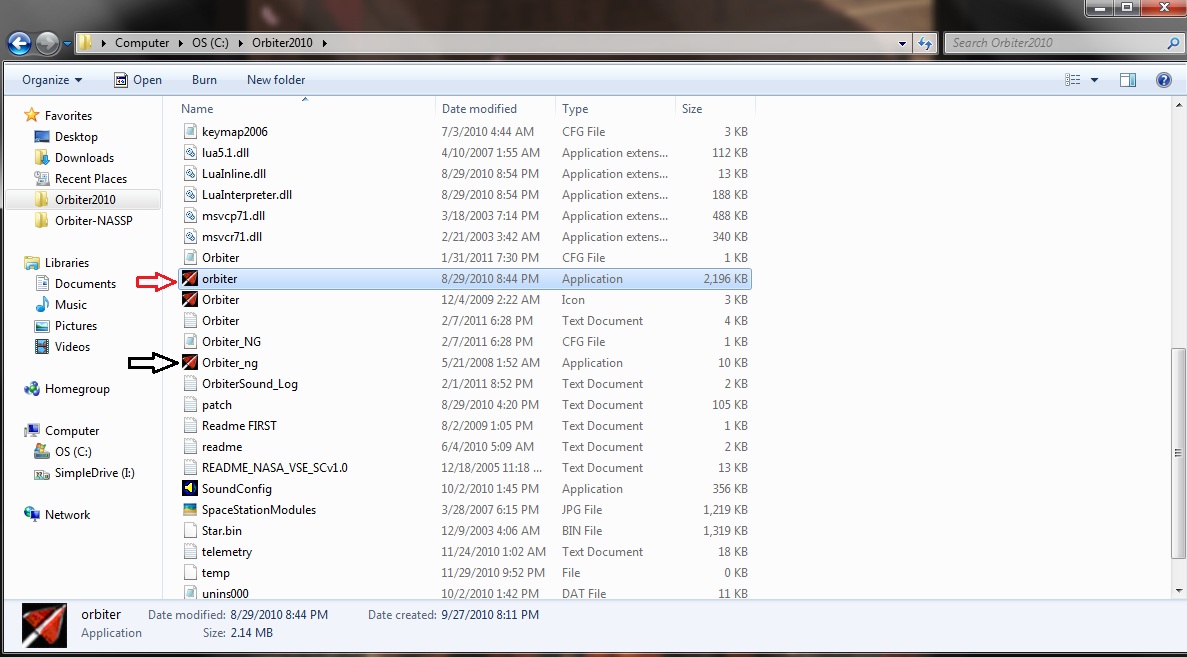The image size is (1187, 657).
Task: Select the Orbiter_ng application icon
Action: pos(190,363)
